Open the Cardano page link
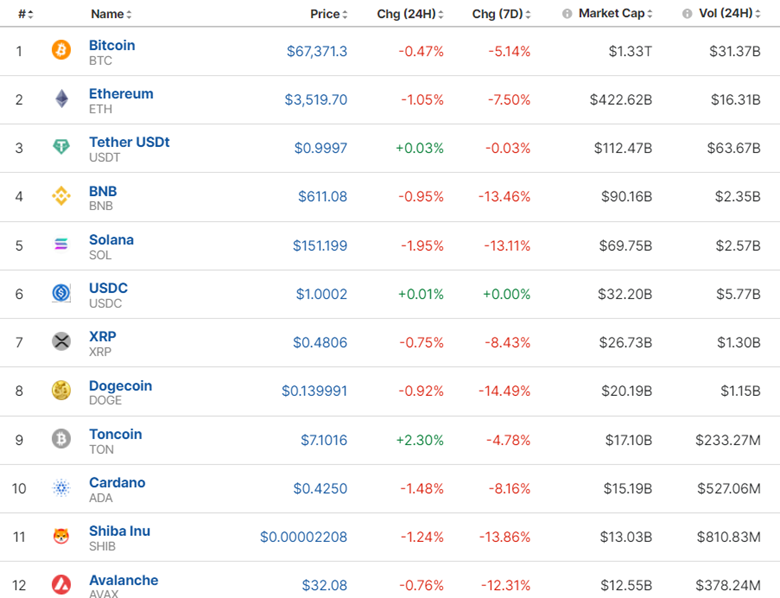The height and width of the screenshot is (598, 780). pos(117,483)
